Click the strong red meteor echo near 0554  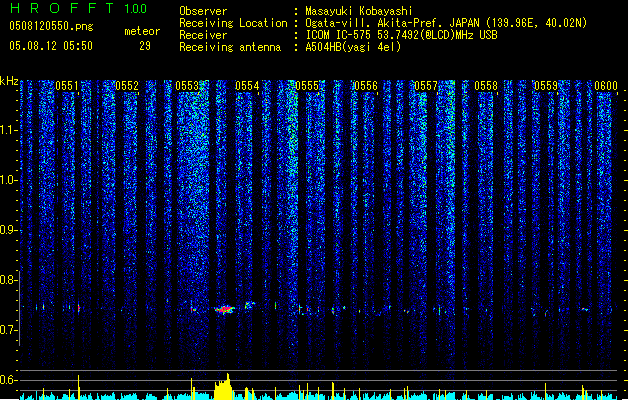pyautogui.click(x=225, y=309)
